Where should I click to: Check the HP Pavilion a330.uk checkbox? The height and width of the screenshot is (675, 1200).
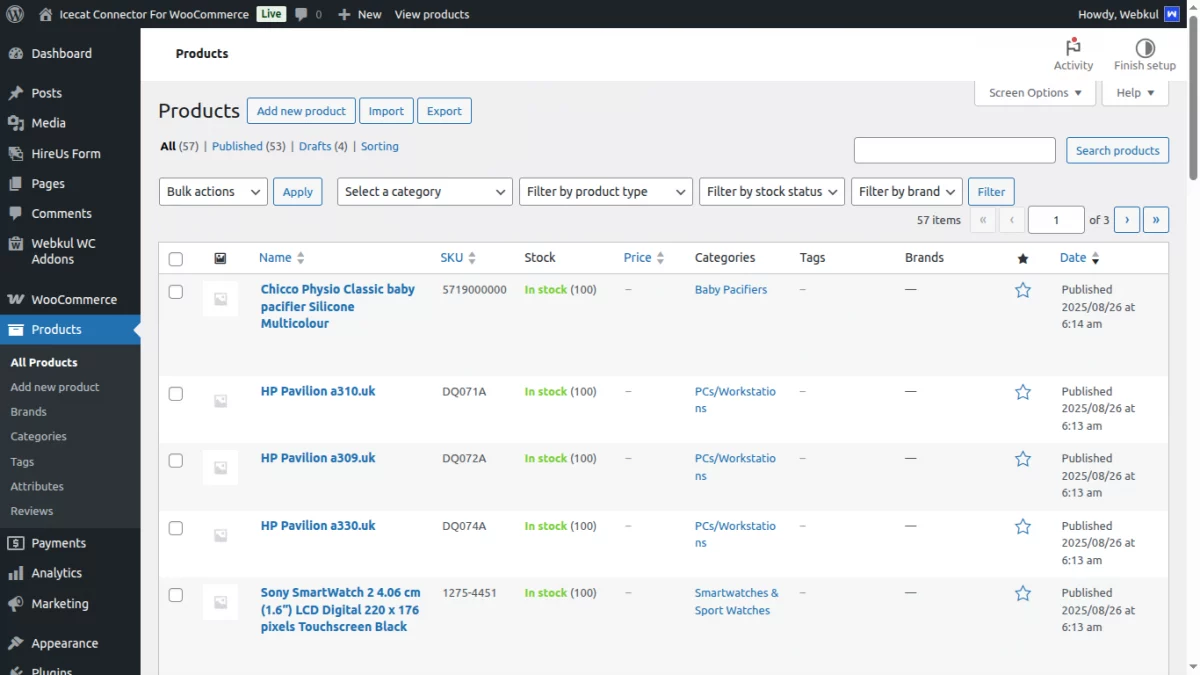(x=176, y=528)
